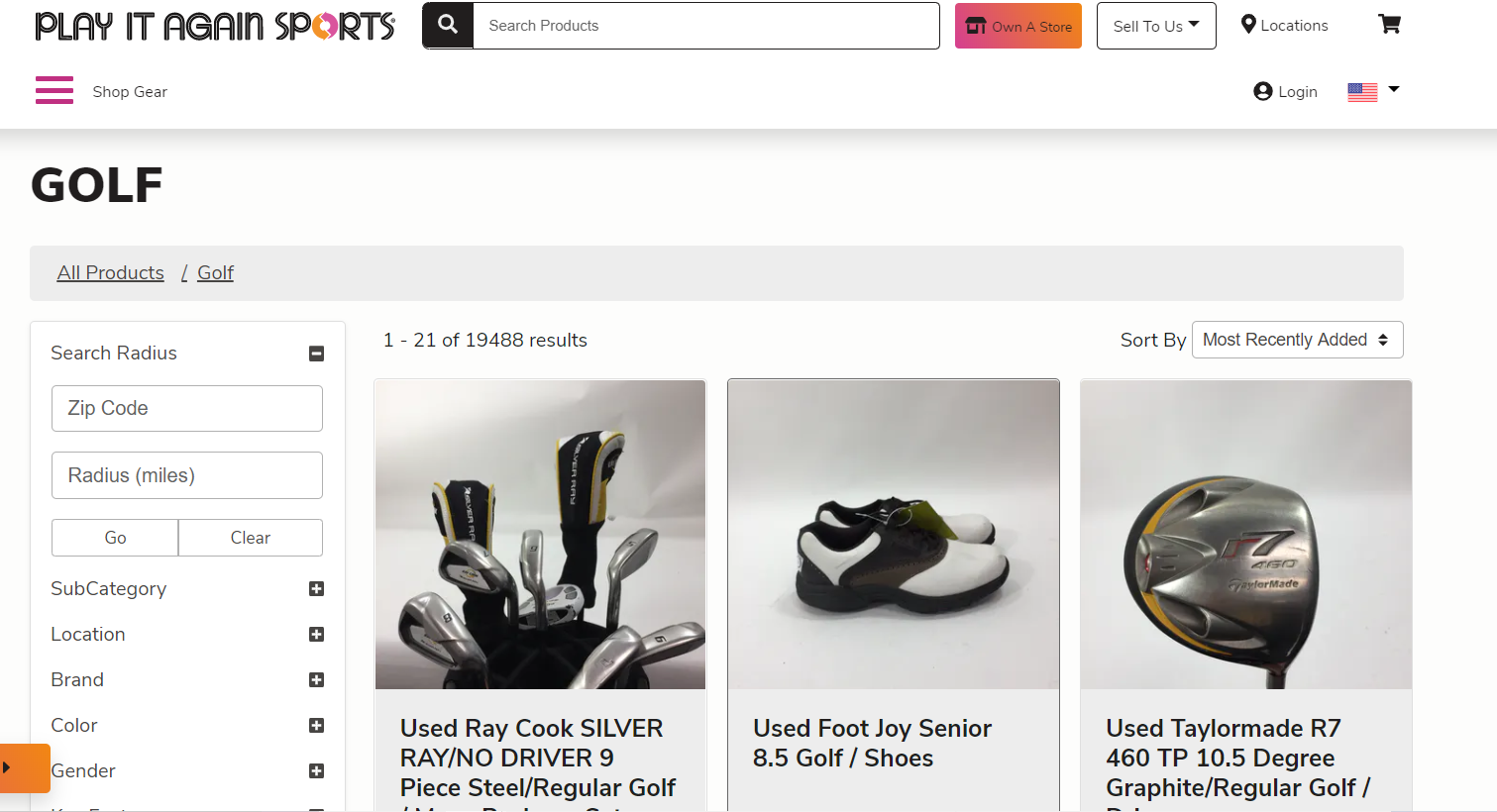This screenshot has width=1497, height=812.
Task: Expand the Location filter
Action: (316, 635)
